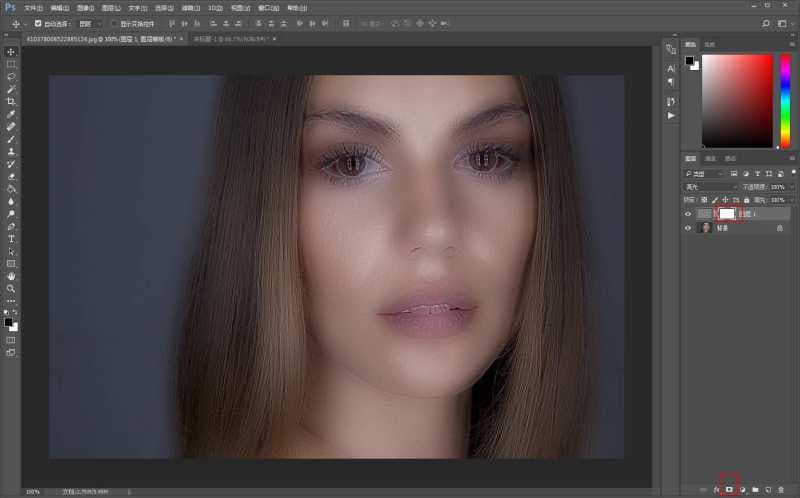The height and width of the screenshot is (498, 800).
Task: Select the Crop tool
Action: tap(11, 101)
